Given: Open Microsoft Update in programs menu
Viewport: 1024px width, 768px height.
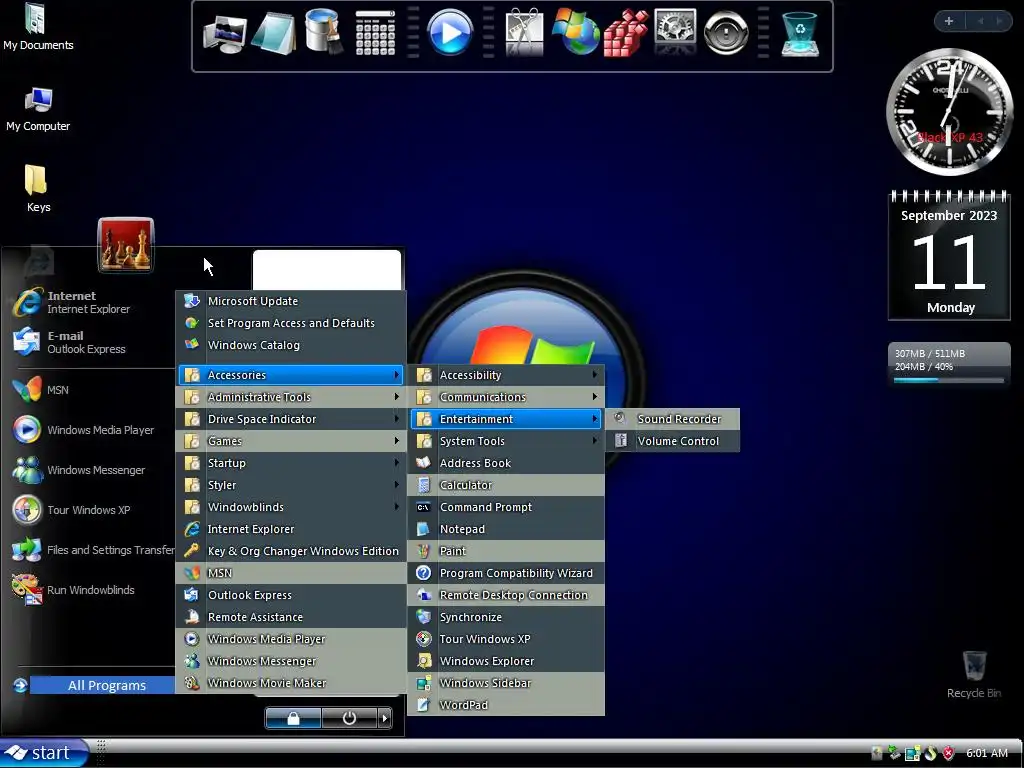Looking at the screenshot, I should click(x=291, y=301).
